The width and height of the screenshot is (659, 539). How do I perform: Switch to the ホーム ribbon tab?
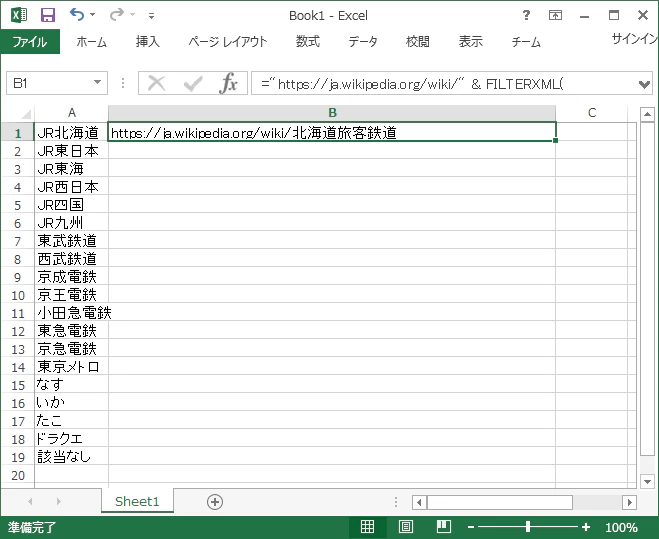(92, 42)
